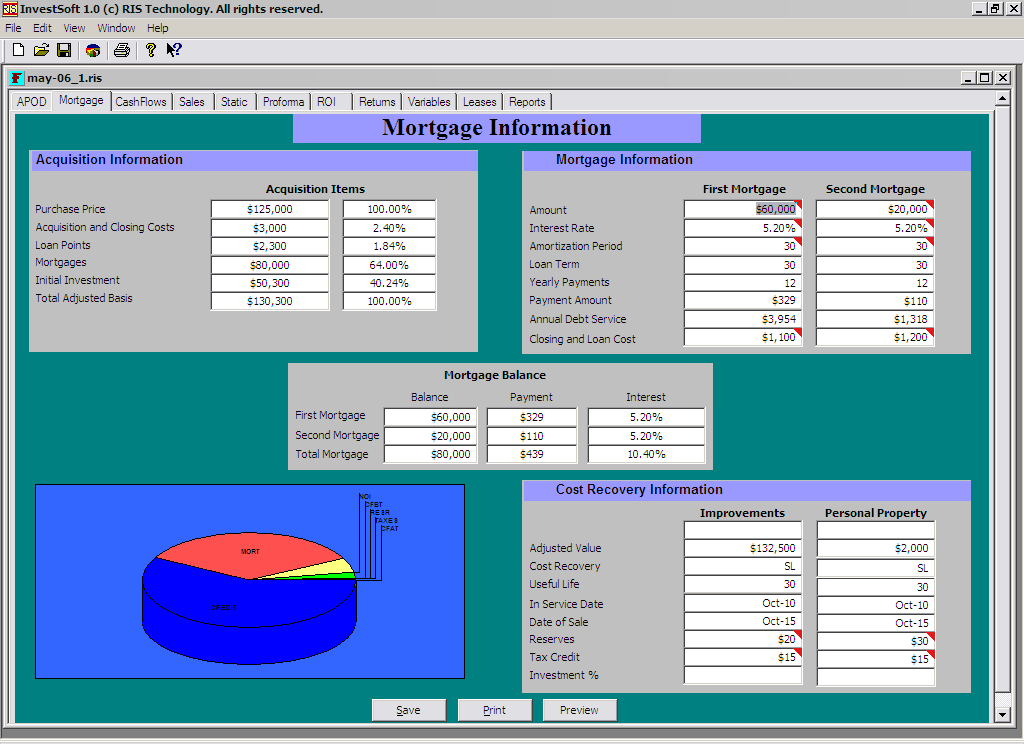Open the File menu
The height and width of the screenshot is (744, 1024).
[x=13, y=28]
